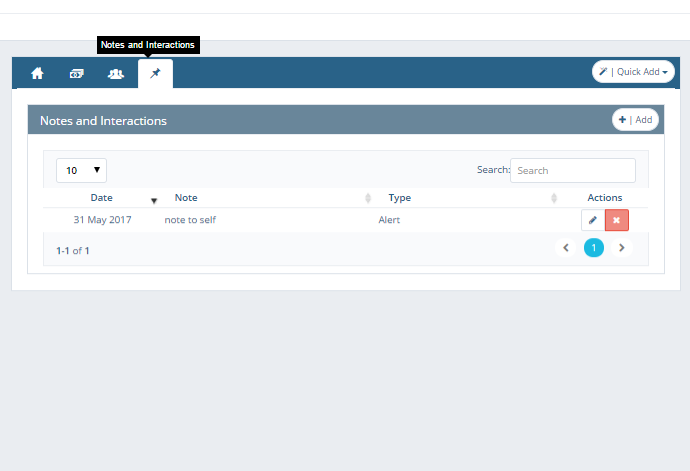Click the '31 May 2017' date cell
The width and height of the screenshot is (690, 471).
[102, 220]
